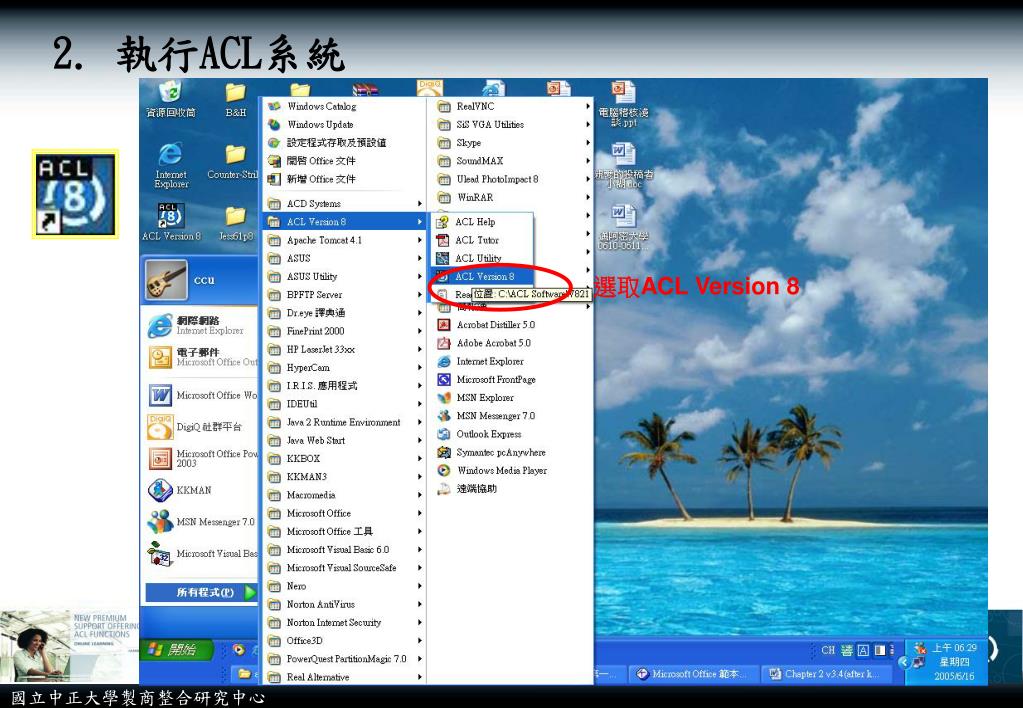Expand Dr.eye 譯典通 program group

click(344, 313)
